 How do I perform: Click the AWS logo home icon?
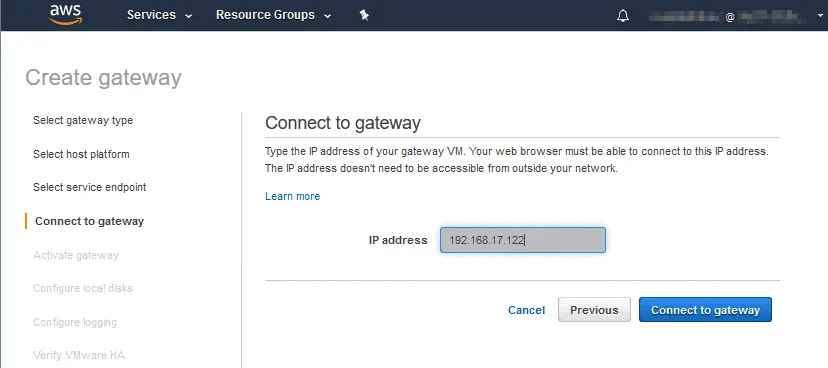tap(65, 15)
